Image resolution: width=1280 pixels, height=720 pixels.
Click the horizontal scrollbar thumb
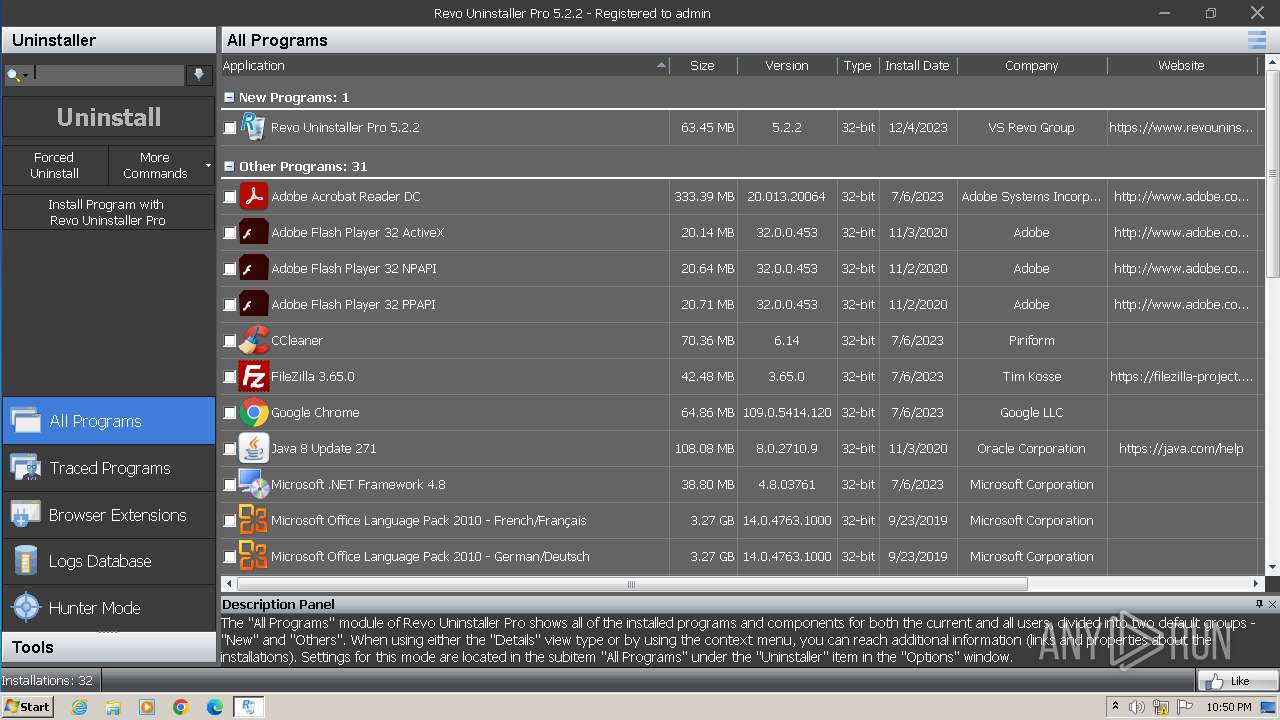(632, 584)
